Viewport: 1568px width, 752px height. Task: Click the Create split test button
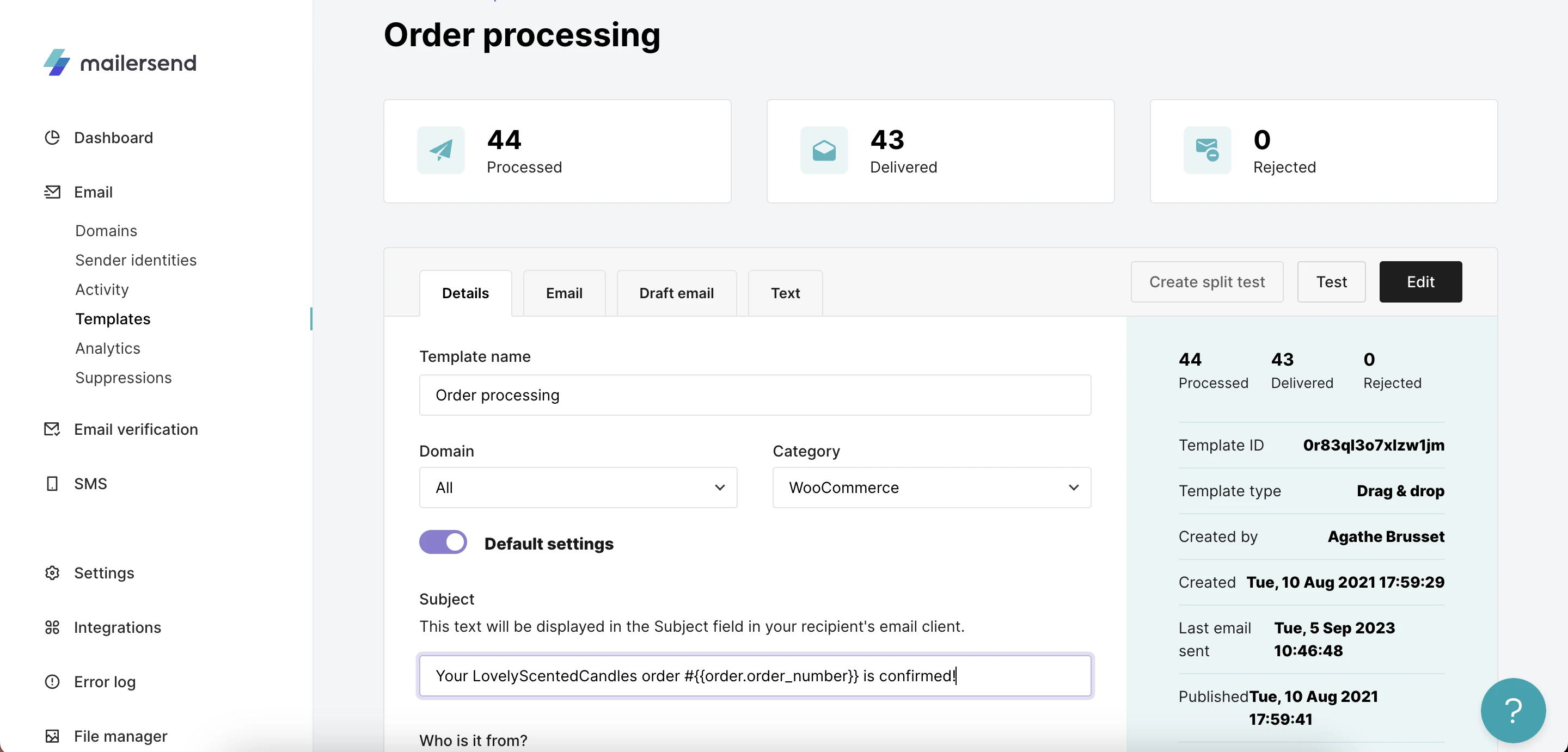coord(1206,282)
